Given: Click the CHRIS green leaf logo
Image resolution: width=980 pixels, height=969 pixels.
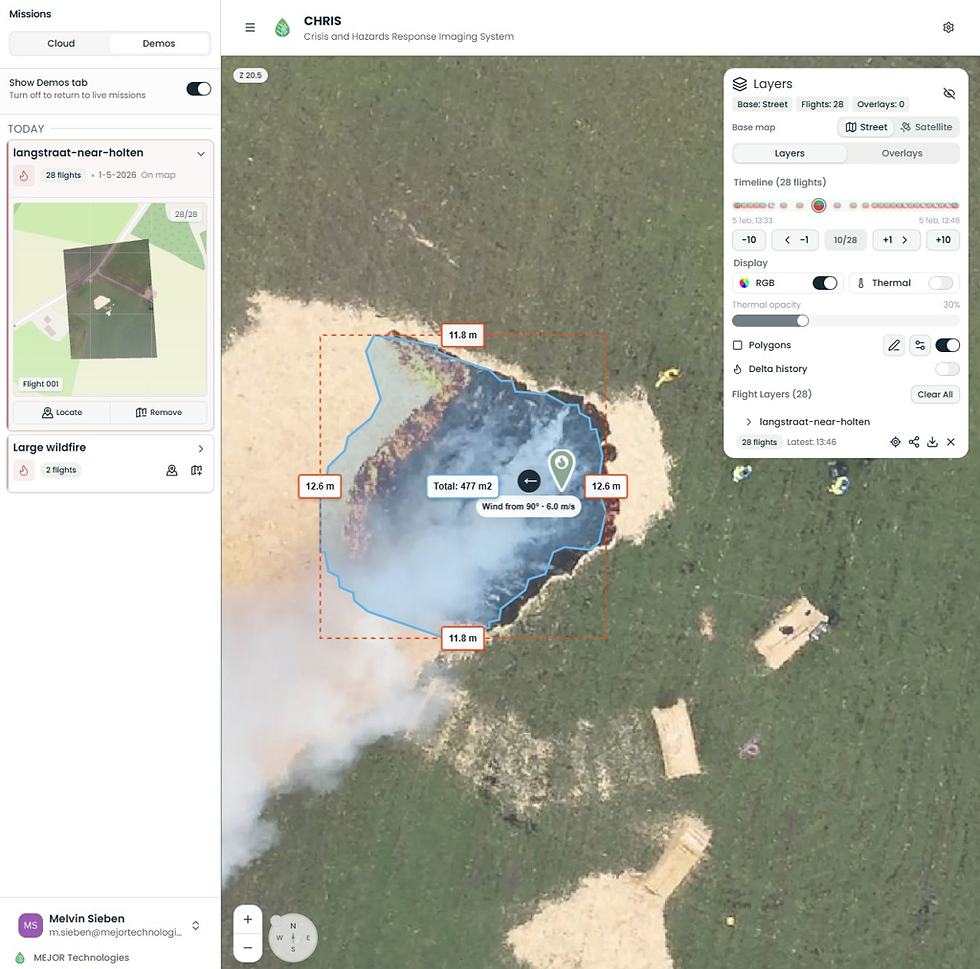Looking at the screenshot, I should [x=282, y=28].
